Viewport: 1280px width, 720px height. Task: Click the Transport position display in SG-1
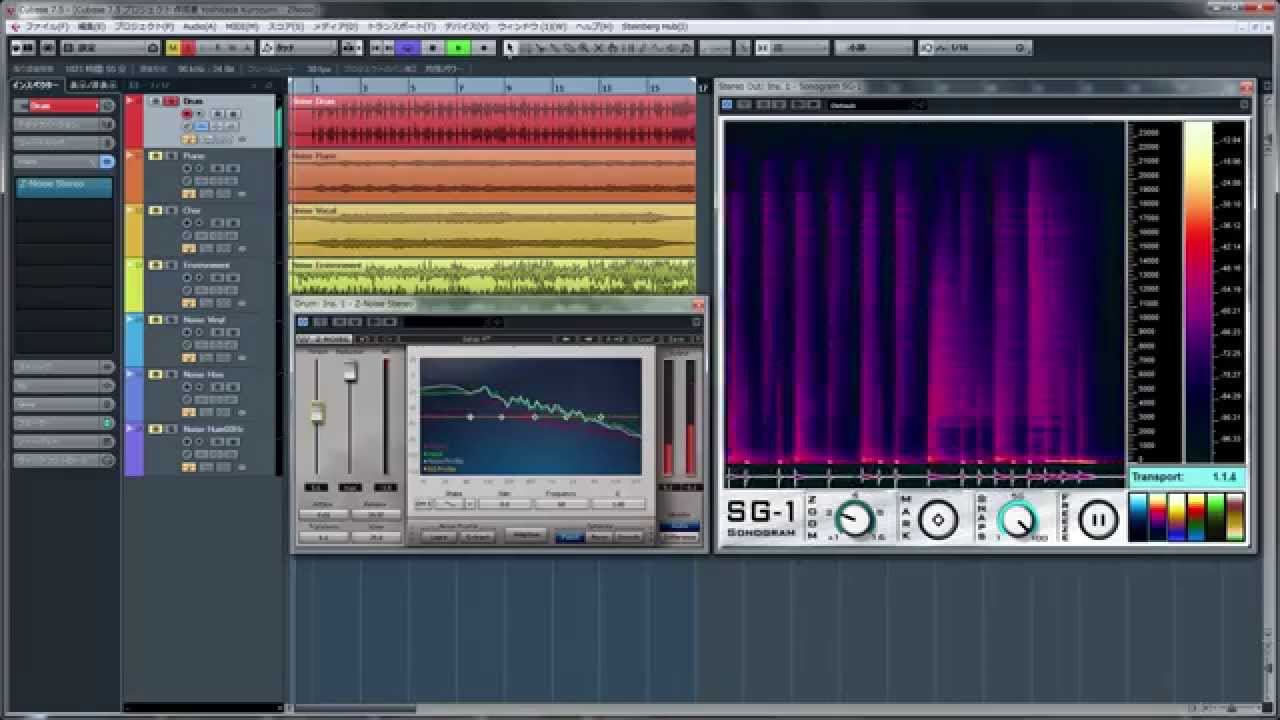coord(1187,477)
